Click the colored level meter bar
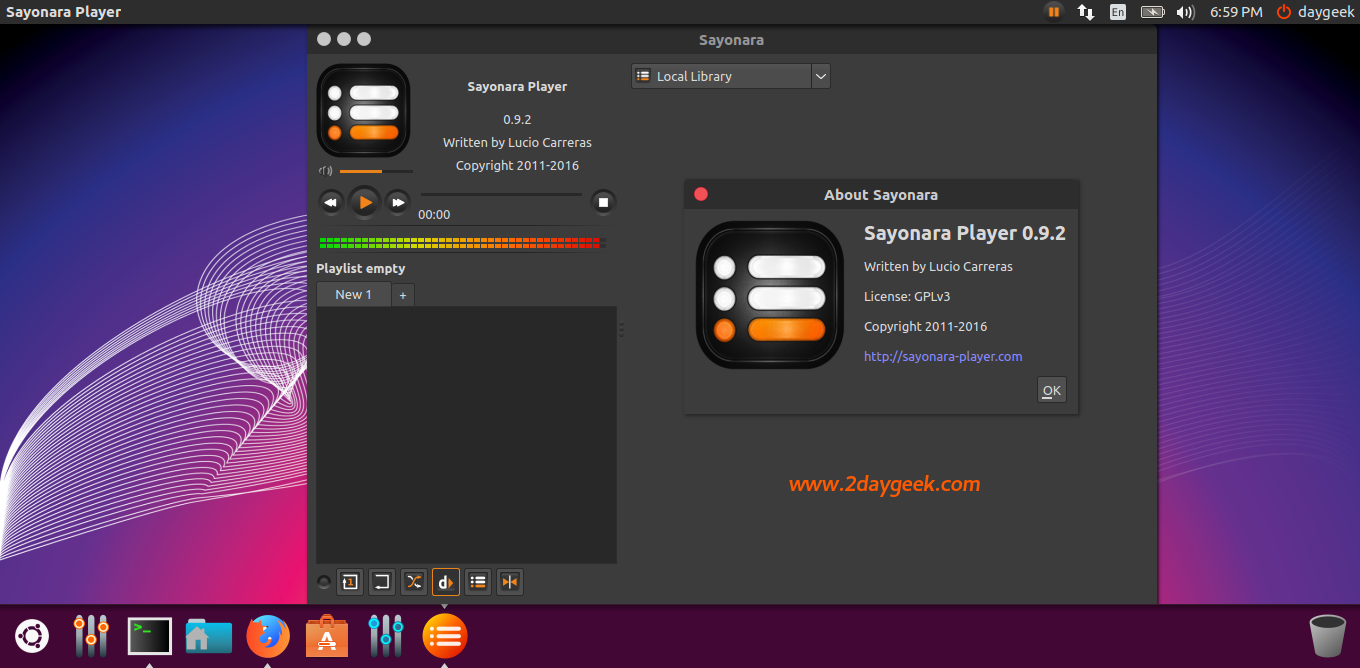This screenshot has height=668, width=1360. click(x=461, y=242)
